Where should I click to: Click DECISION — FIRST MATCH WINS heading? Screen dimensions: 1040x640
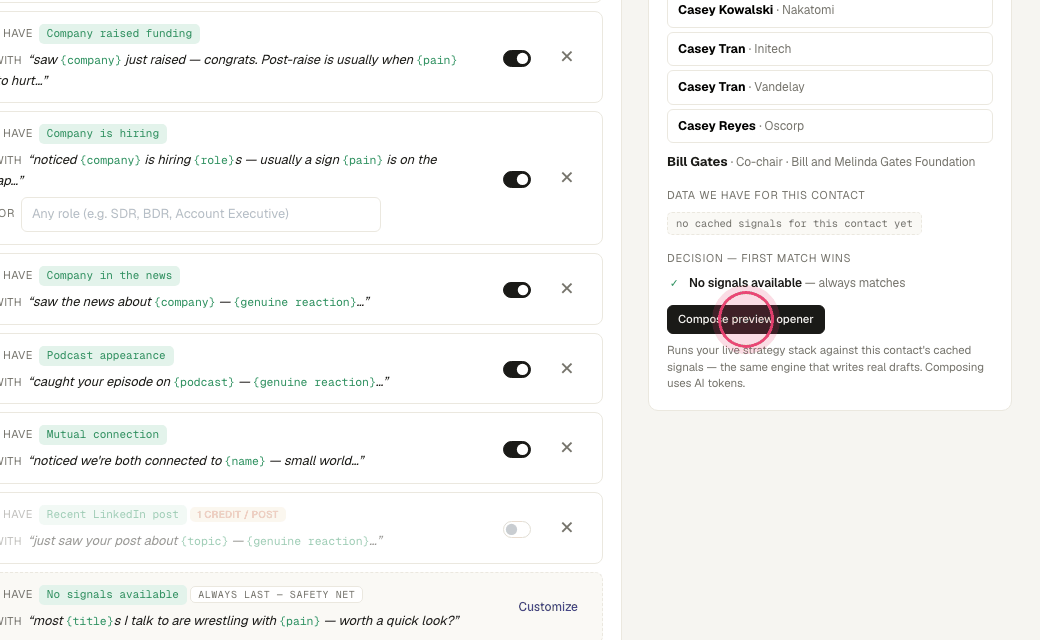click(759, 259)
